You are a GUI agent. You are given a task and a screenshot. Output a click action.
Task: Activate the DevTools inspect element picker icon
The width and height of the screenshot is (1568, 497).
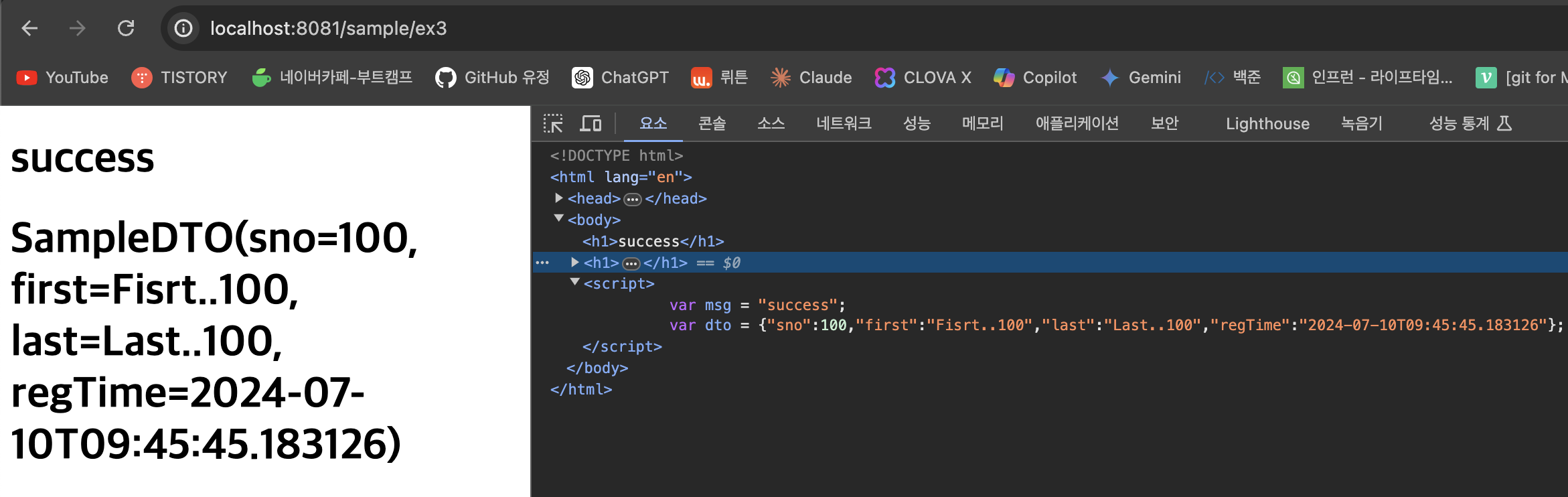coord(553,124)
